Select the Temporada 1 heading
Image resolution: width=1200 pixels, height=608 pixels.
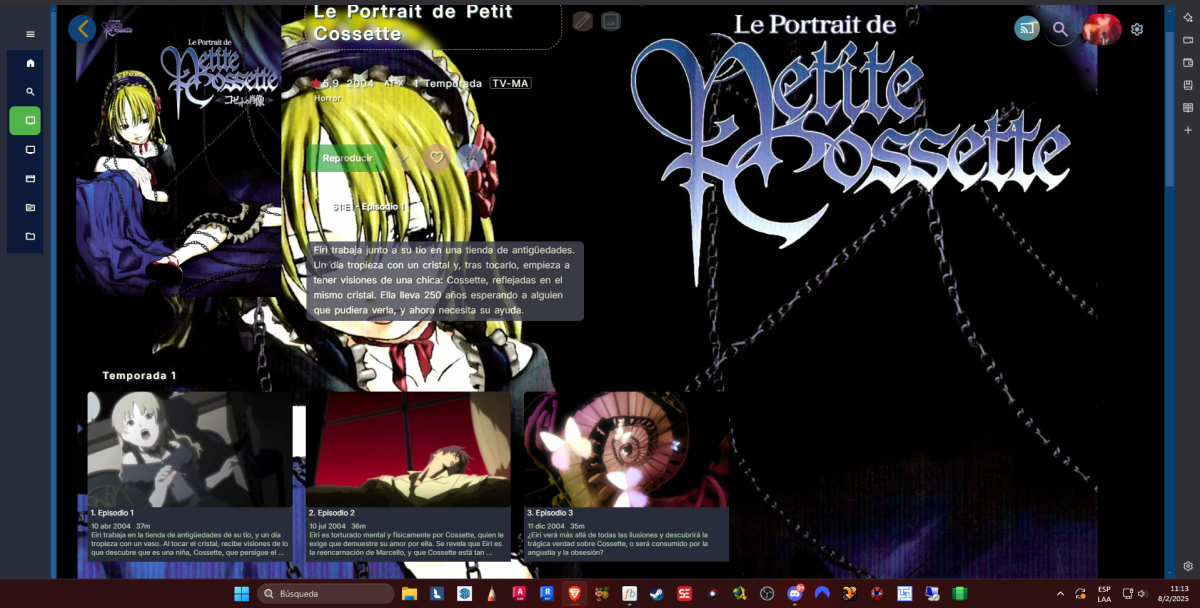click(x=137, y=376)
